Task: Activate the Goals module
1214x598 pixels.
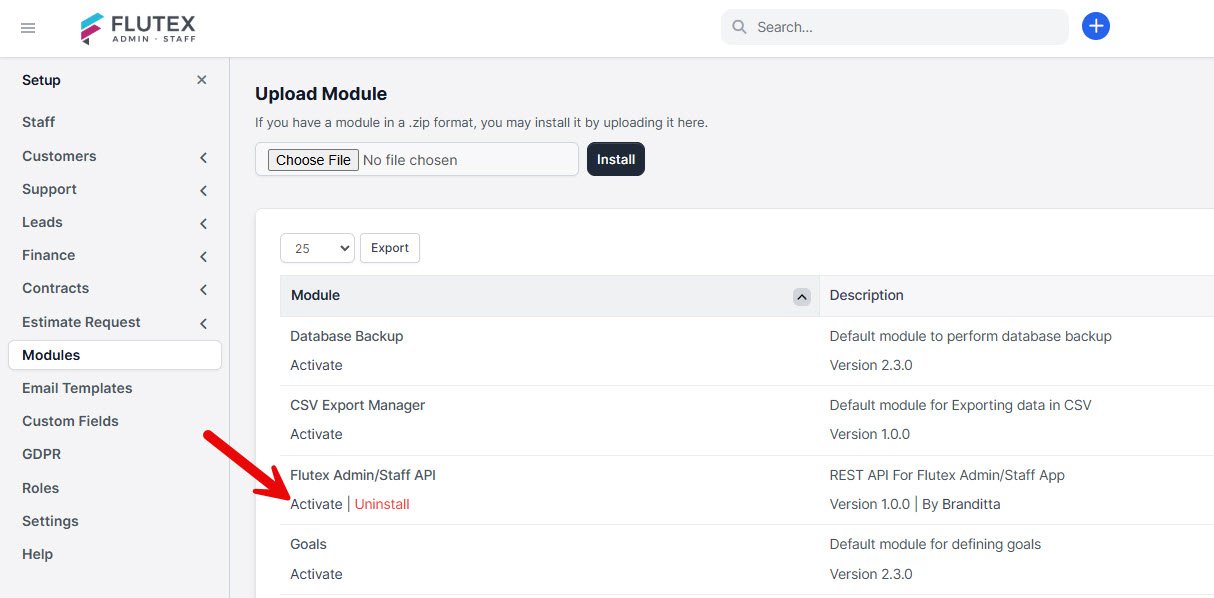Action: (x=316, y=574)
